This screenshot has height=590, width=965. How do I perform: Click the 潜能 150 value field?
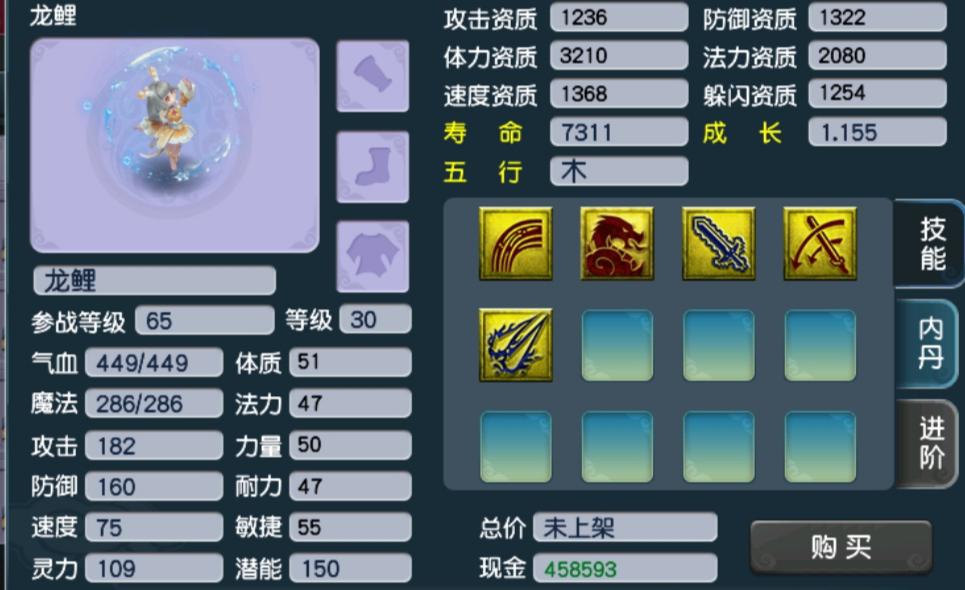click(x=350, y=568)
